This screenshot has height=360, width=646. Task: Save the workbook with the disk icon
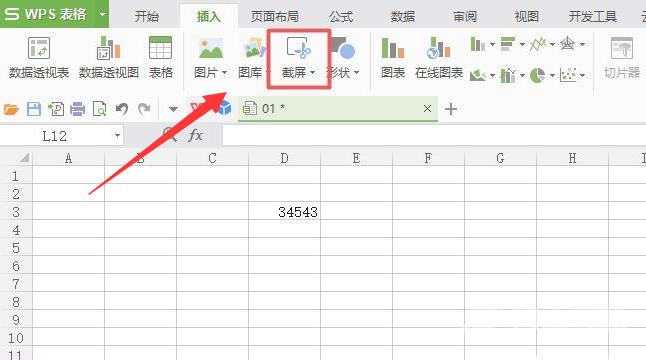click(x=34, y=109)
